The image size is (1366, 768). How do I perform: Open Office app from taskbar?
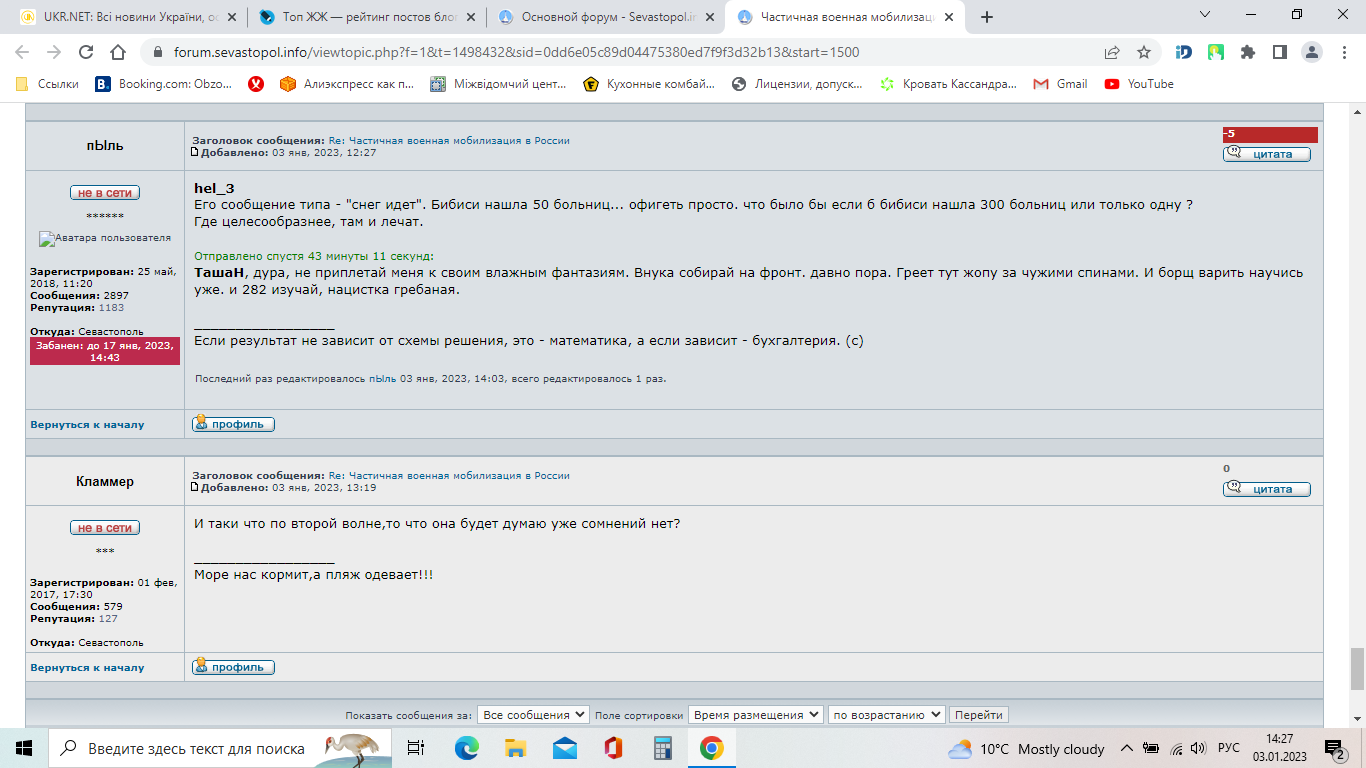point(614,748)
